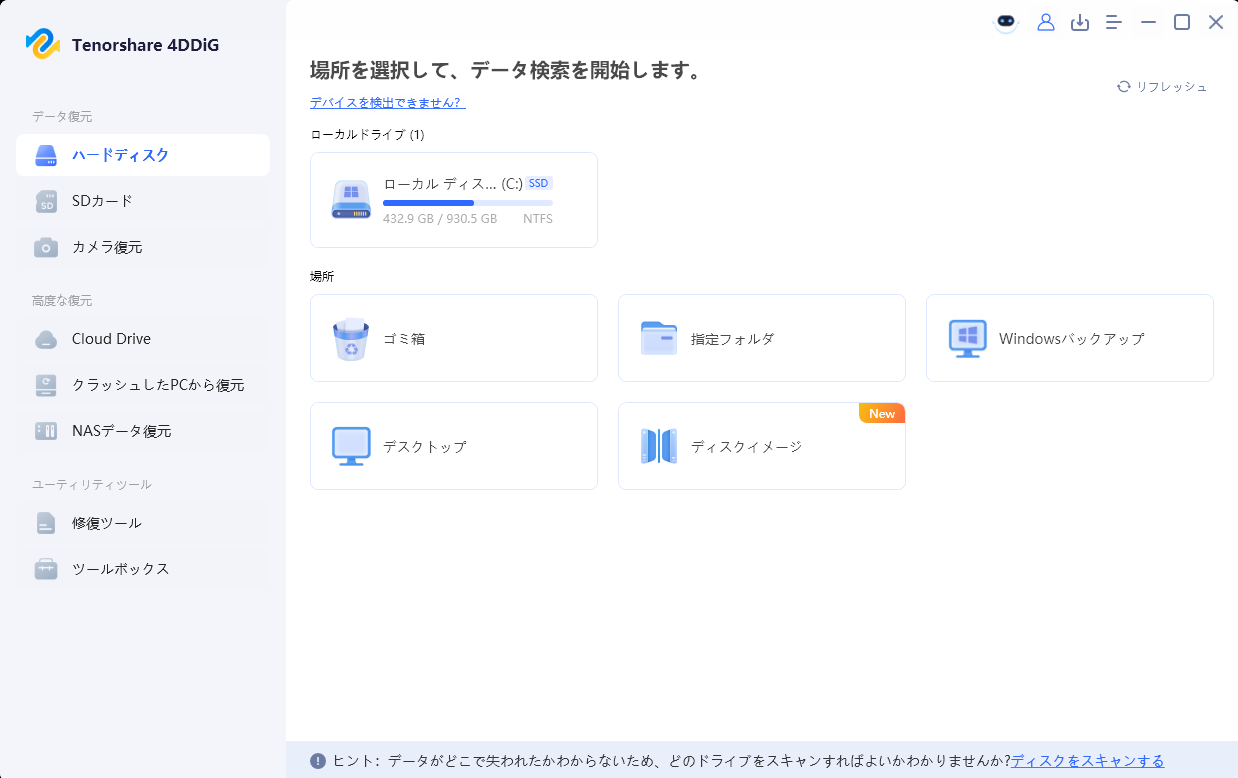Open the 修復ツール icon

pos(46,523)
